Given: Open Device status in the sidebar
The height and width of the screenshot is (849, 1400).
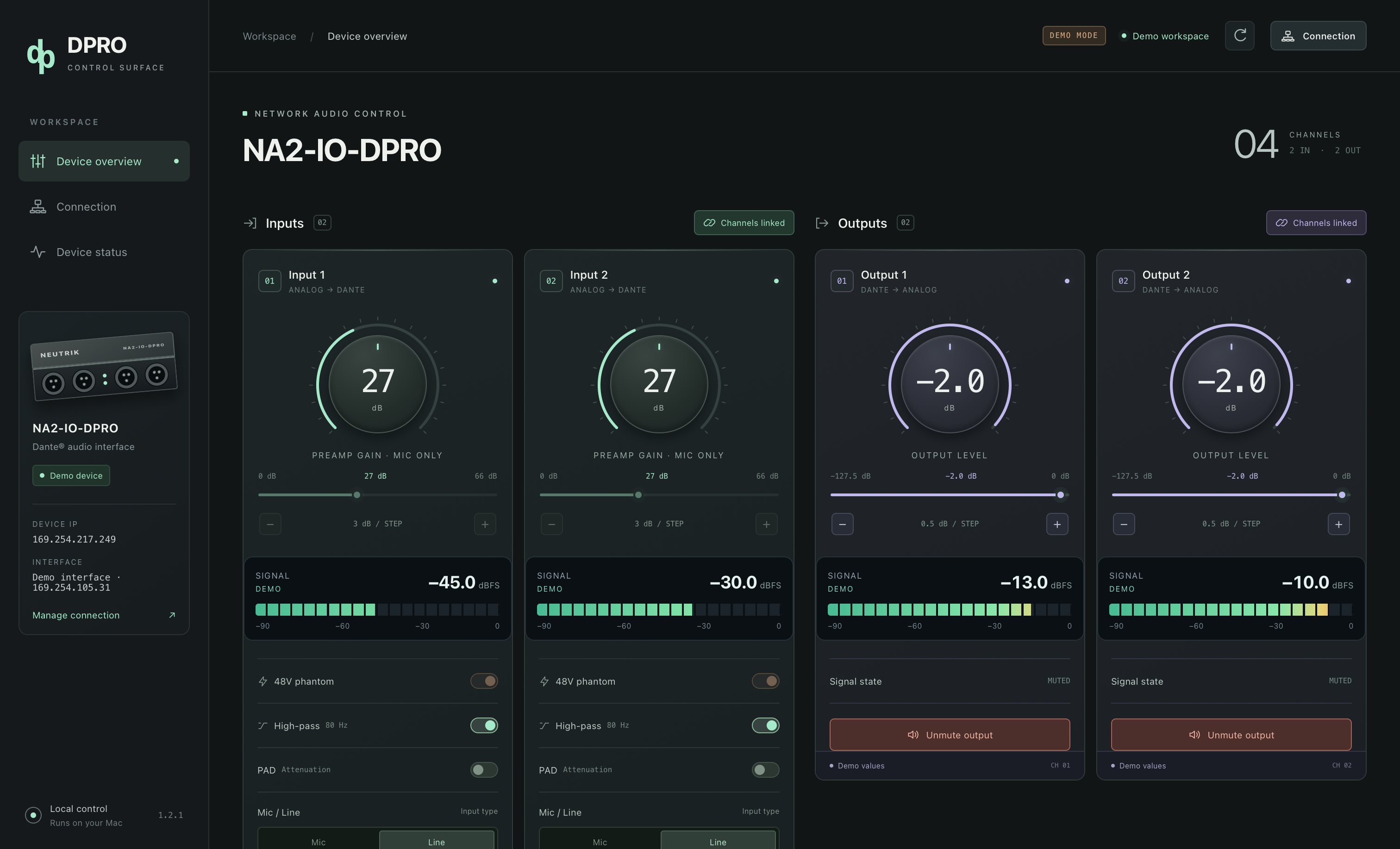Looking at the screenshot, I should [104, 252].
